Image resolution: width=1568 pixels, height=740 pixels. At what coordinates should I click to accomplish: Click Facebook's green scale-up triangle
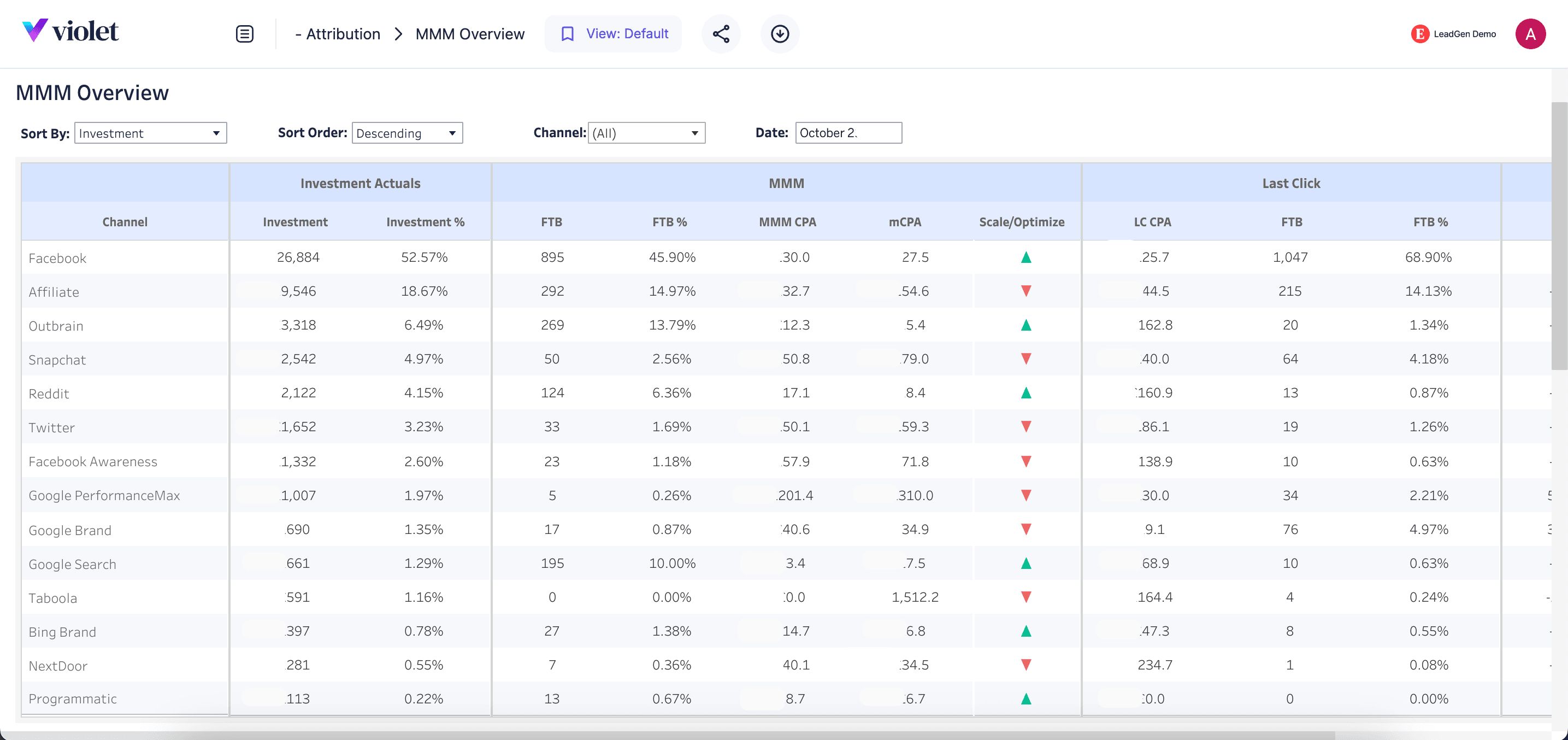click(x=1025, y=257)
